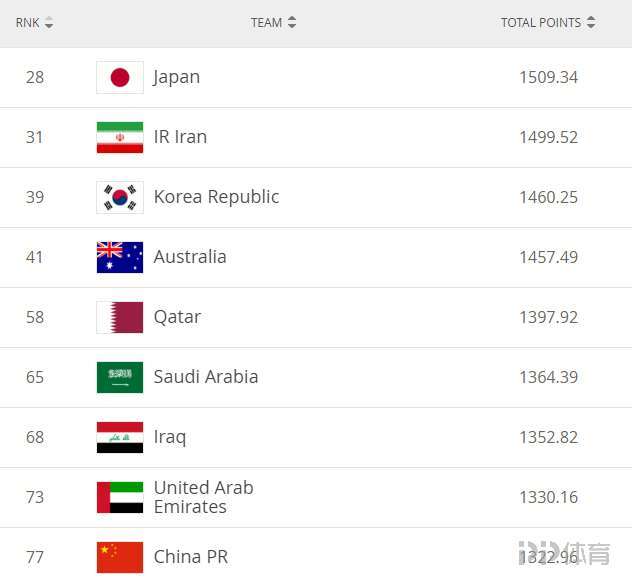Screen dimensions: 632x587
Task: Click the Saudi Arabia flag icon
Action: tap(120, 377)
